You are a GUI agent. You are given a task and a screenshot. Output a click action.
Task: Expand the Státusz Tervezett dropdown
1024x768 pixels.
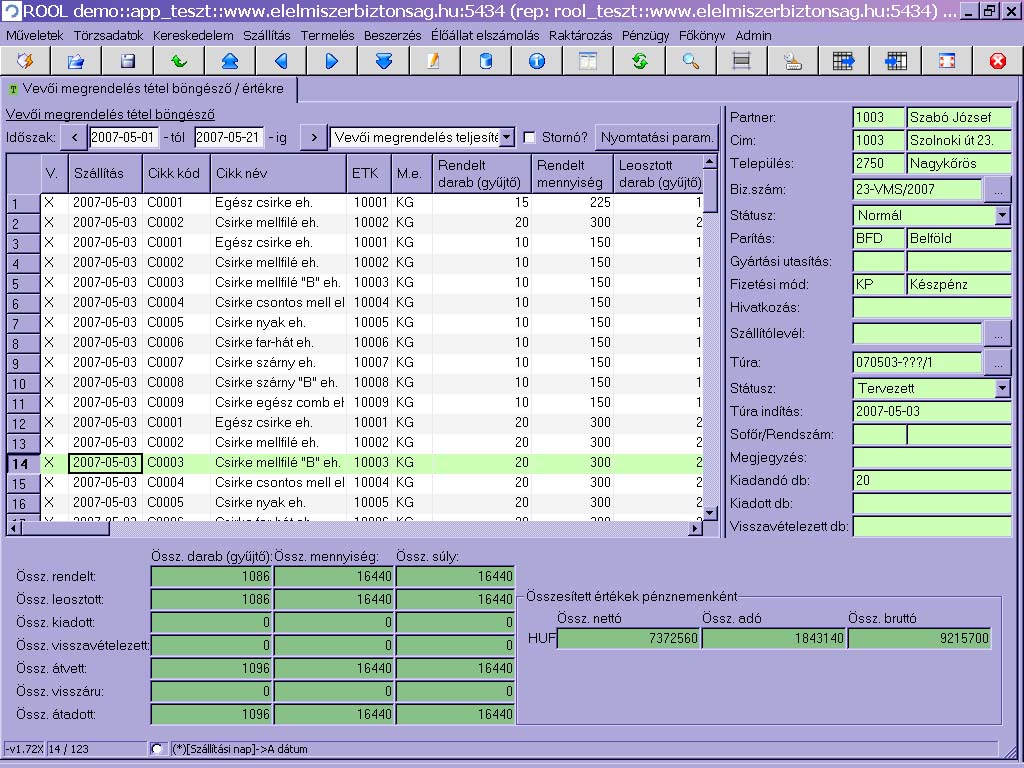(1002, 388)
